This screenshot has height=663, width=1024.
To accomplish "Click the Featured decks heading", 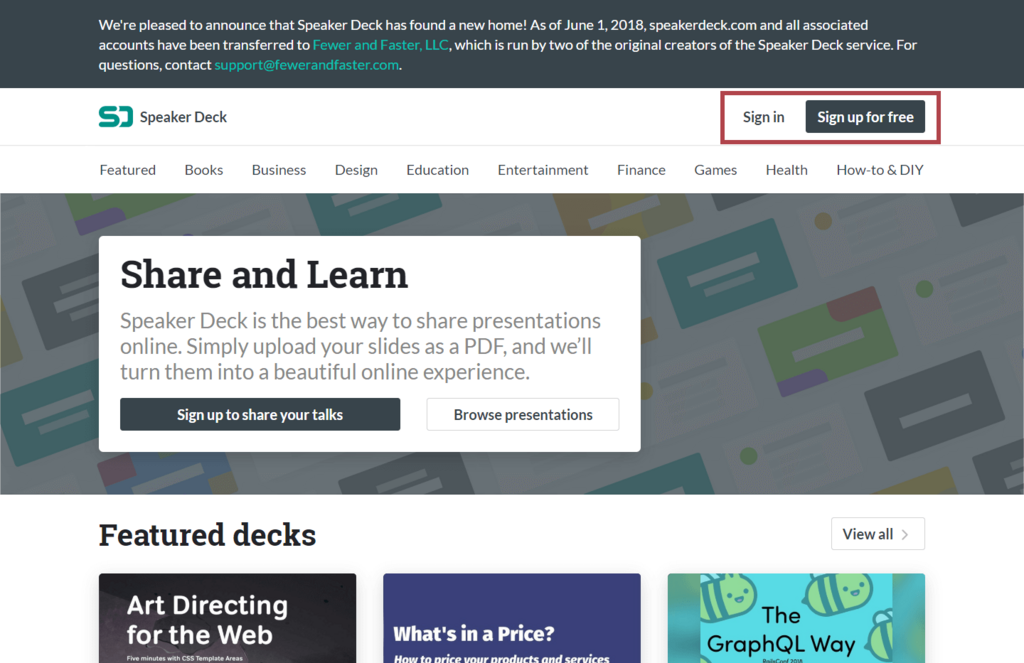I will click(x=207, y=534).
